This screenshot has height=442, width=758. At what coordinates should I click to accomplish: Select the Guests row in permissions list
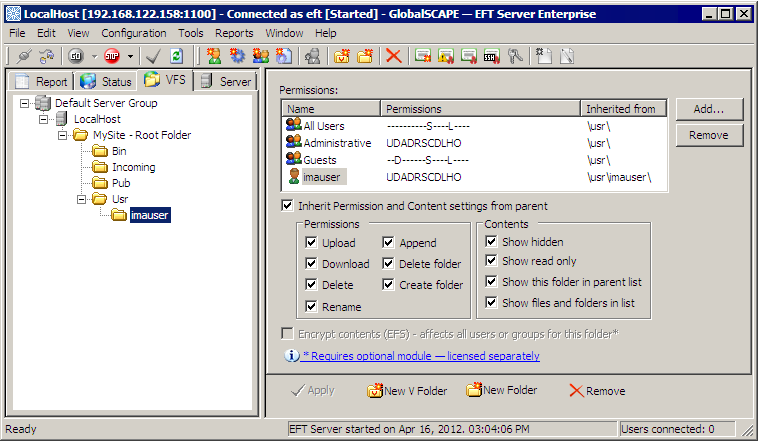click(474, 160)
